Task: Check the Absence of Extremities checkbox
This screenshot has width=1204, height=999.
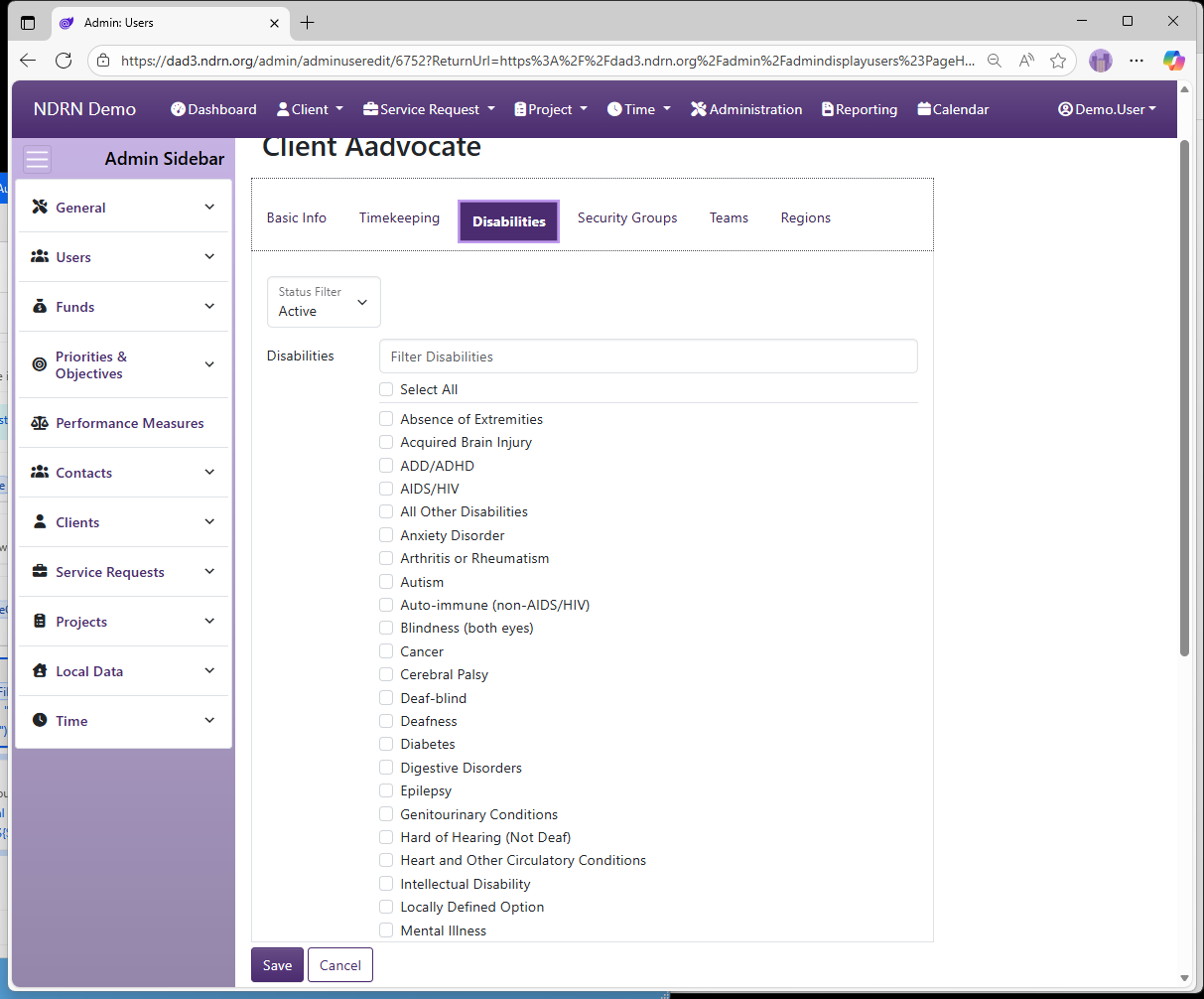Action: pyautogui.click(x=386, y=419)
